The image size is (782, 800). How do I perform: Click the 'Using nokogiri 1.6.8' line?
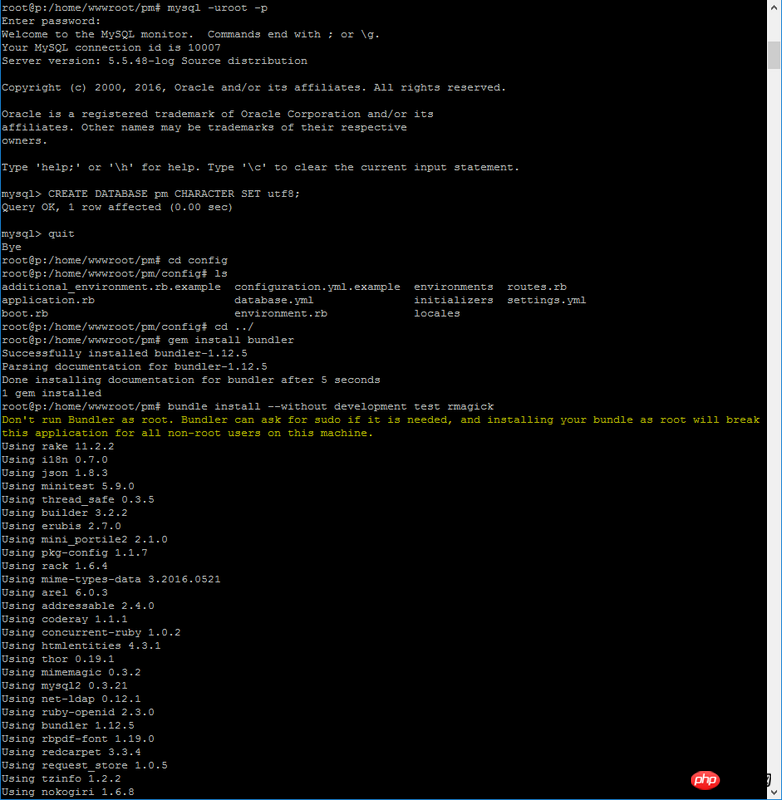tap(68, 791)
